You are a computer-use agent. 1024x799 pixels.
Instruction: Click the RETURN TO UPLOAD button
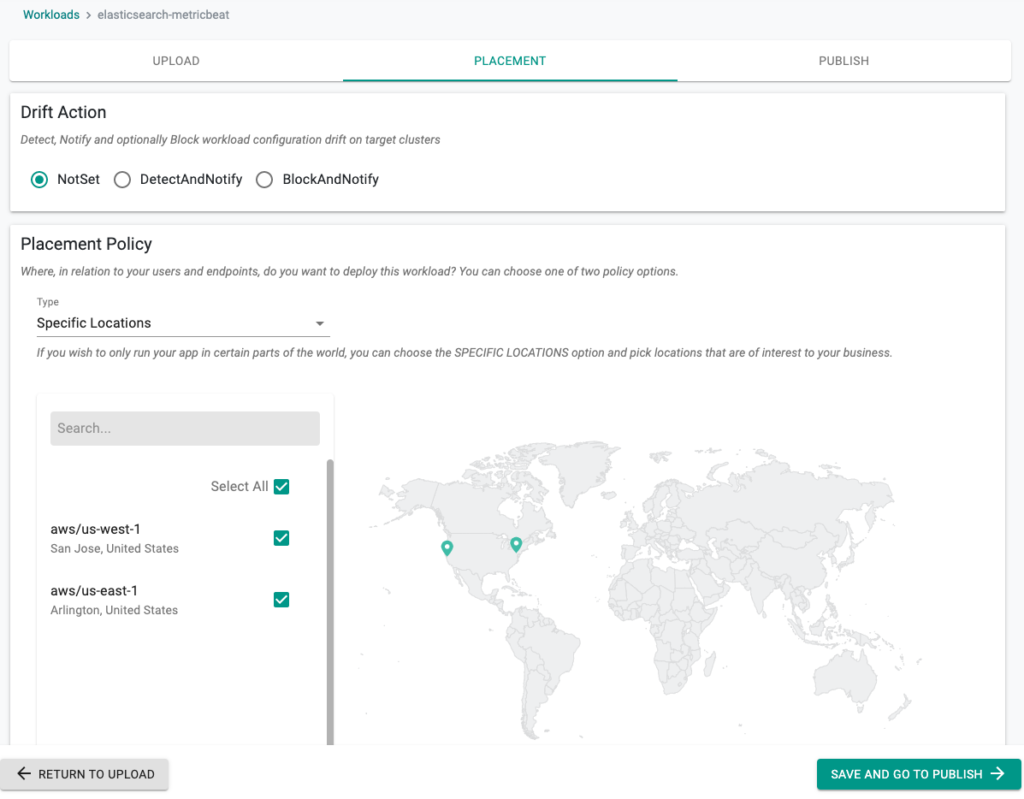click(84, 774)
